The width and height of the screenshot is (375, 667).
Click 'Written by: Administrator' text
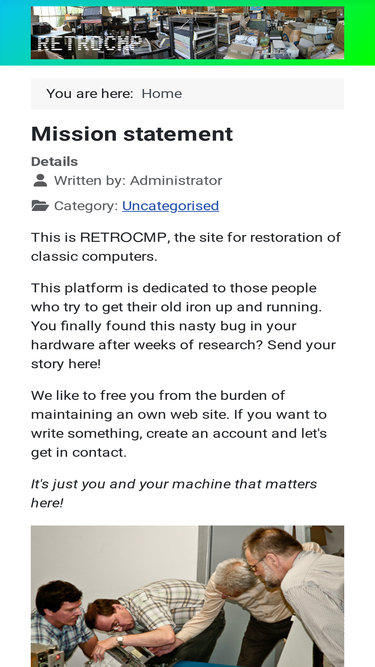[x=138, y=180]
